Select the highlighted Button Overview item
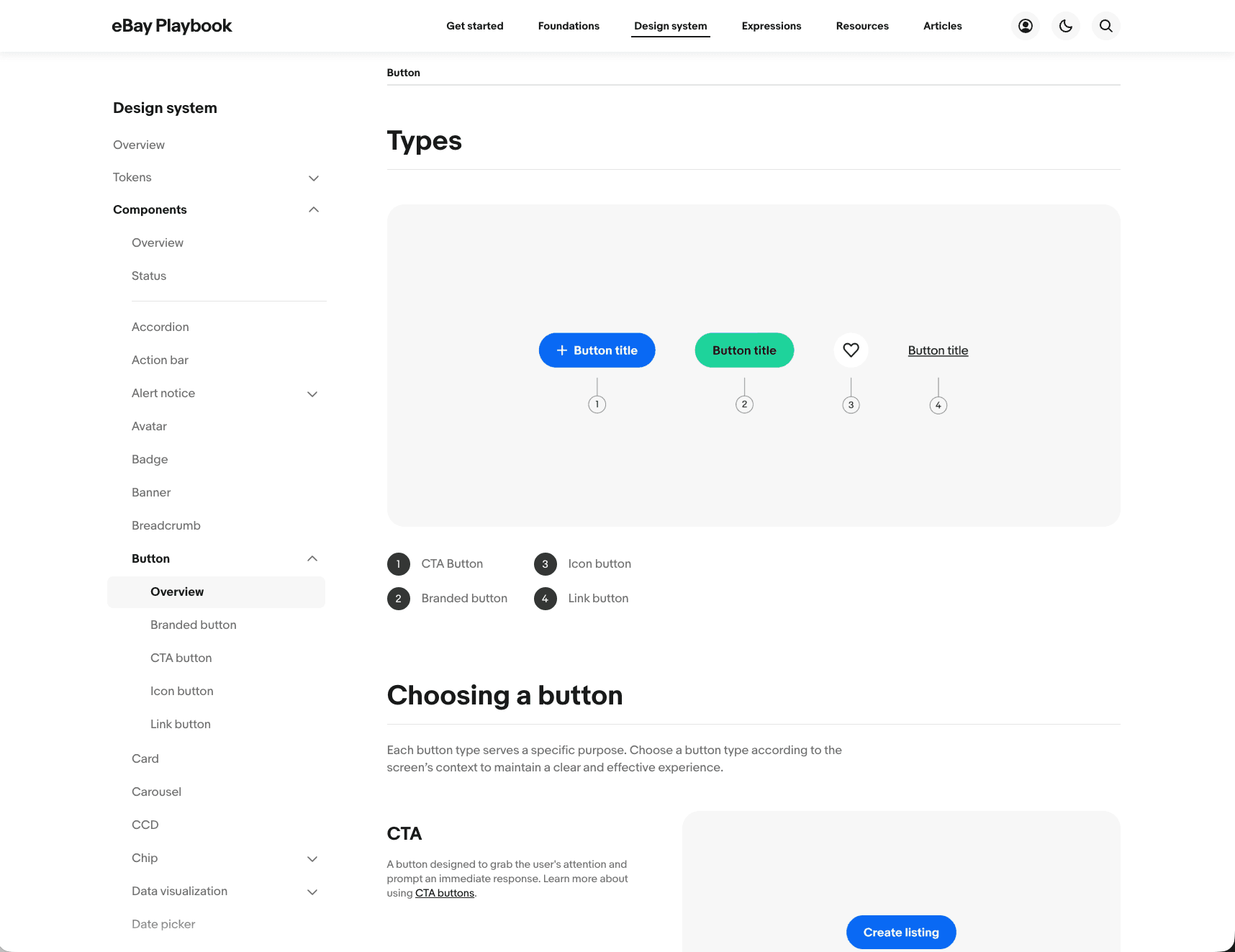This screenshot has width=1235, height=952. pyautogui.click(x=216, y=591)
